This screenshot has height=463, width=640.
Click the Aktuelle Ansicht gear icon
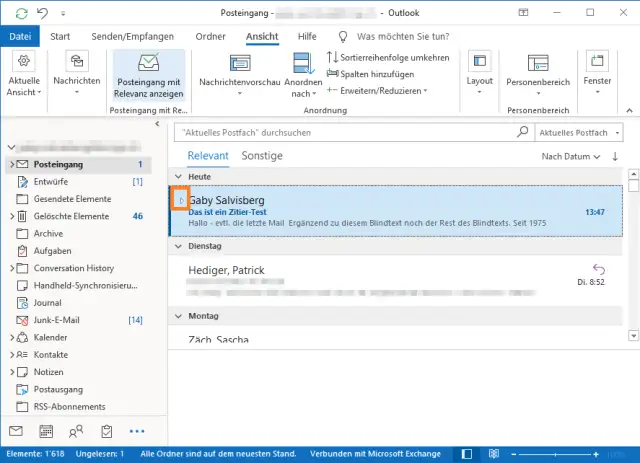[22, 63]
